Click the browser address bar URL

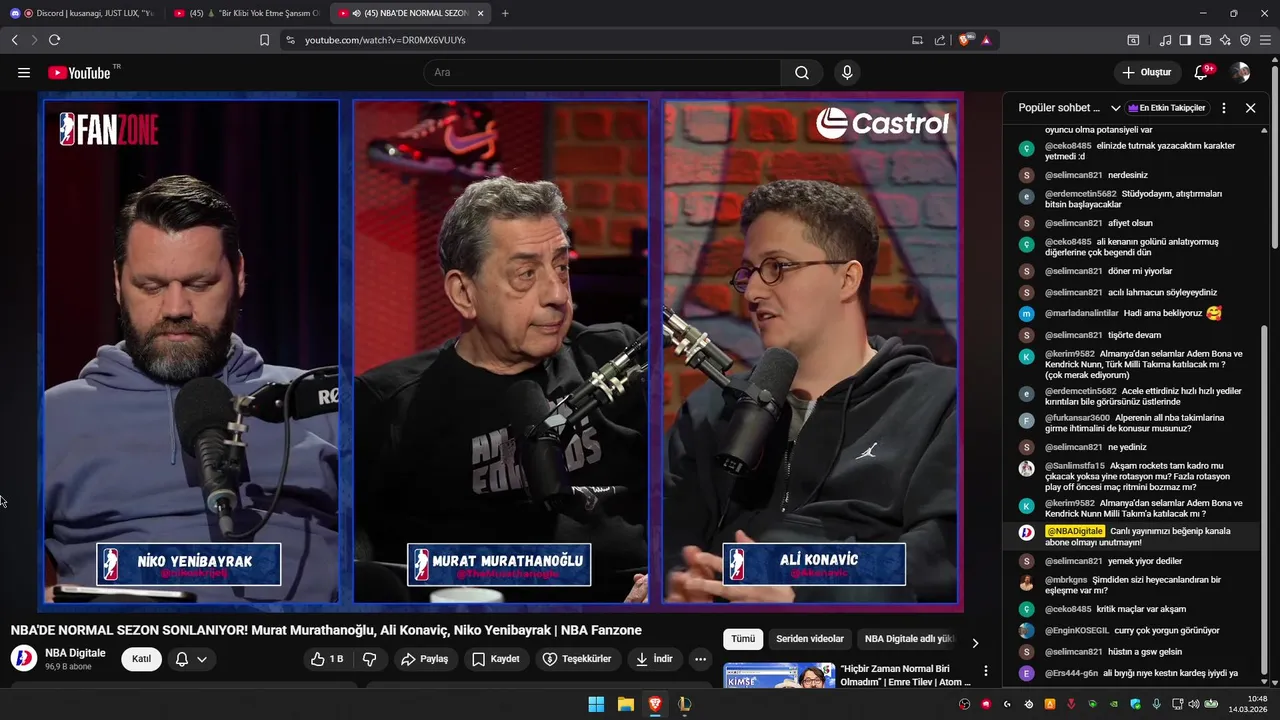point(385,40)
